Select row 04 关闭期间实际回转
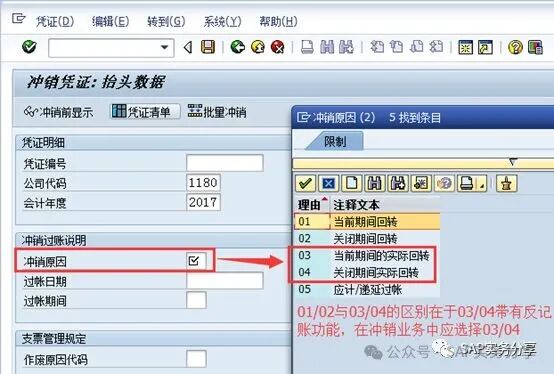 [x=367, y=272]
